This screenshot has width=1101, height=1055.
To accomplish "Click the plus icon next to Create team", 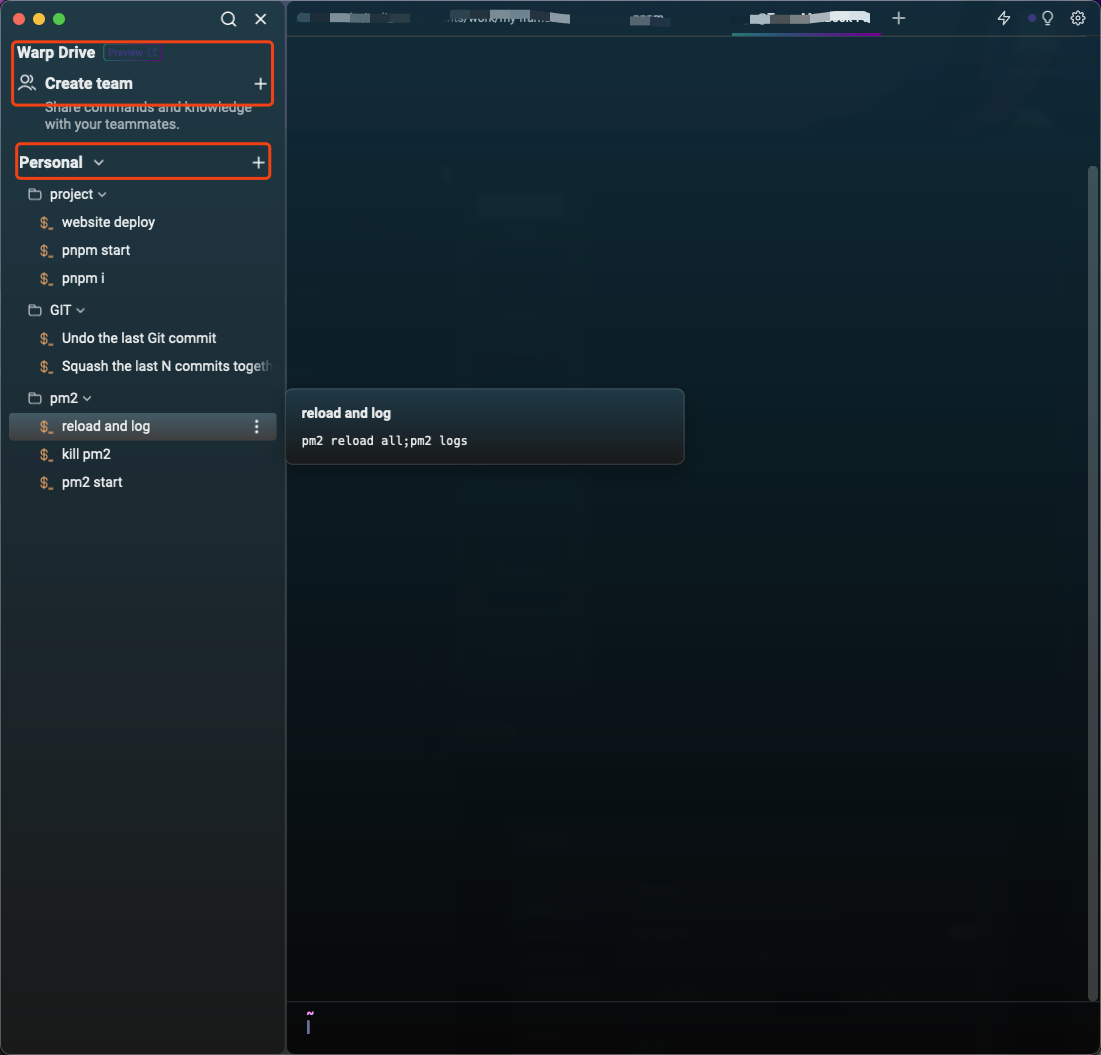I will 260,84.
